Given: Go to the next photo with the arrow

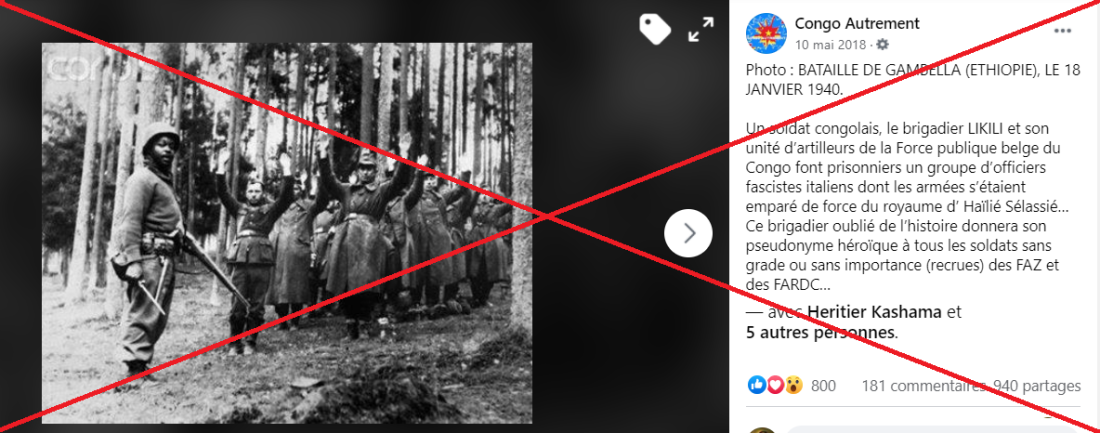Looking at the screenshot, I should pyautogui.click(x=688, y=233).
